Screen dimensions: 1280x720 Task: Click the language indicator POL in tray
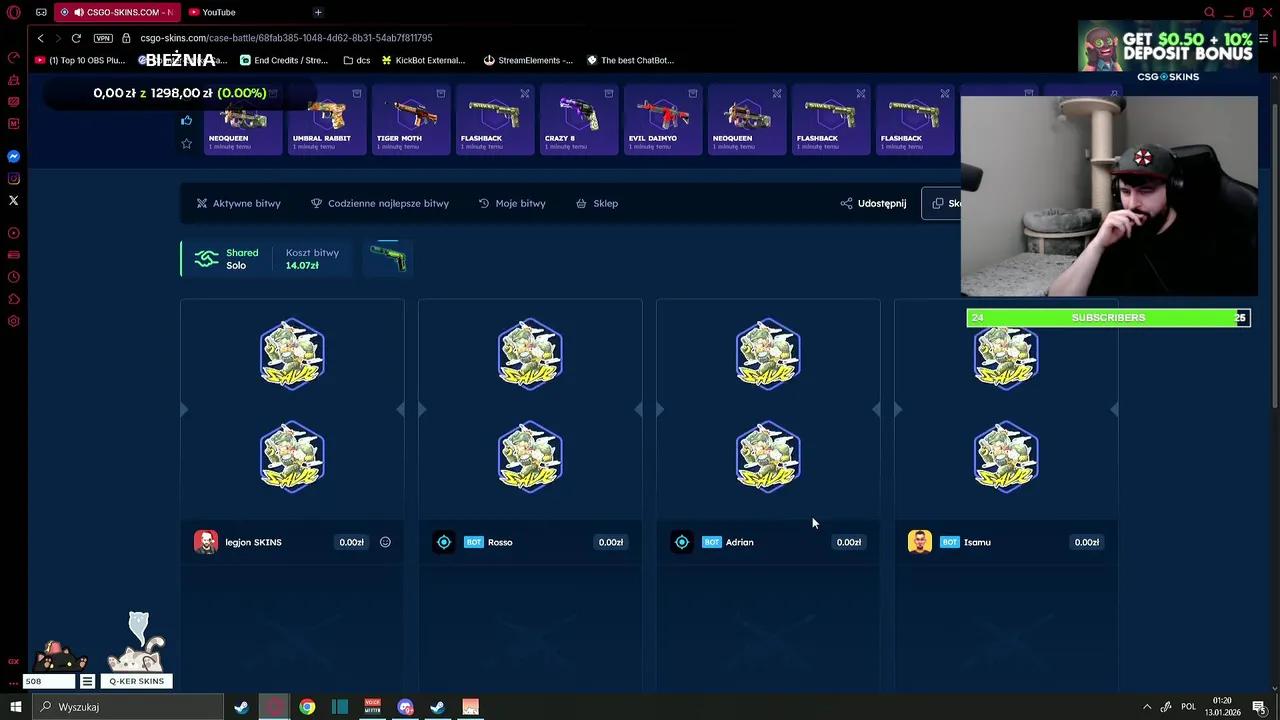tap(1189, 707)
